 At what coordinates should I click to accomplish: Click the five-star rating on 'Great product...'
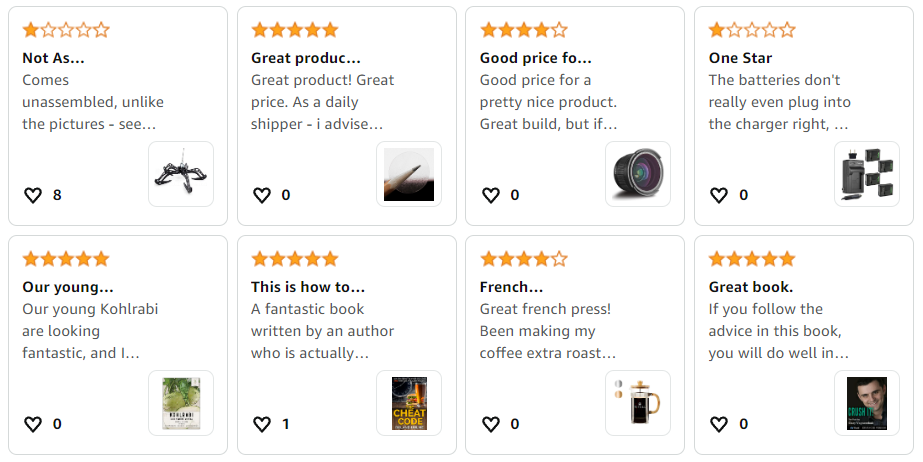pos(295,30)
